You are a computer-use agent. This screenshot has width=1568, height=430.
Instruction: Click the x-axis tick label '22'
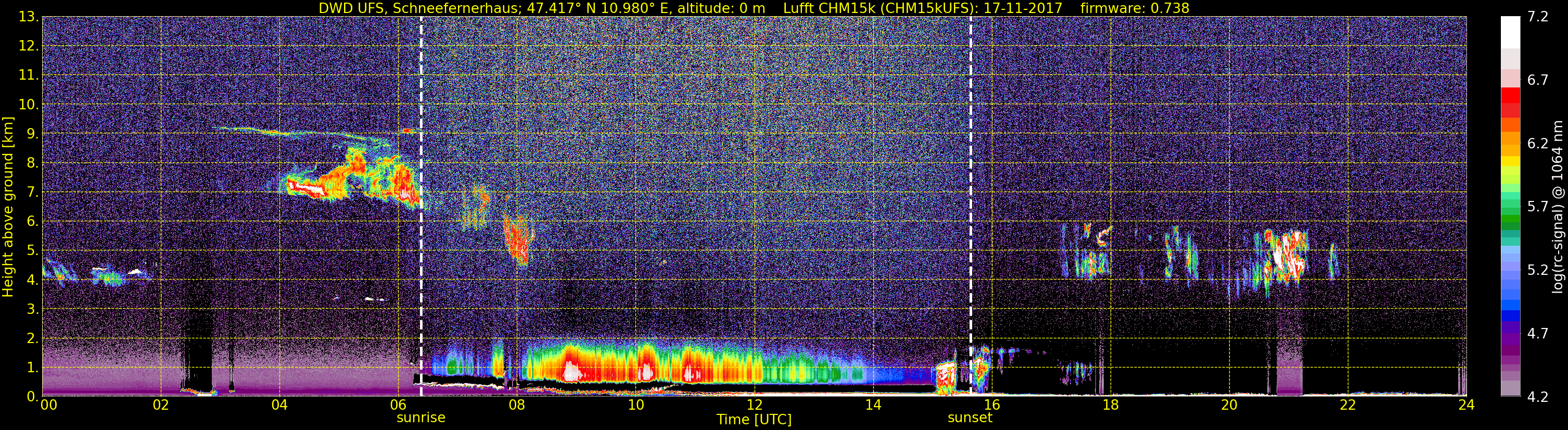(1348, 406)
